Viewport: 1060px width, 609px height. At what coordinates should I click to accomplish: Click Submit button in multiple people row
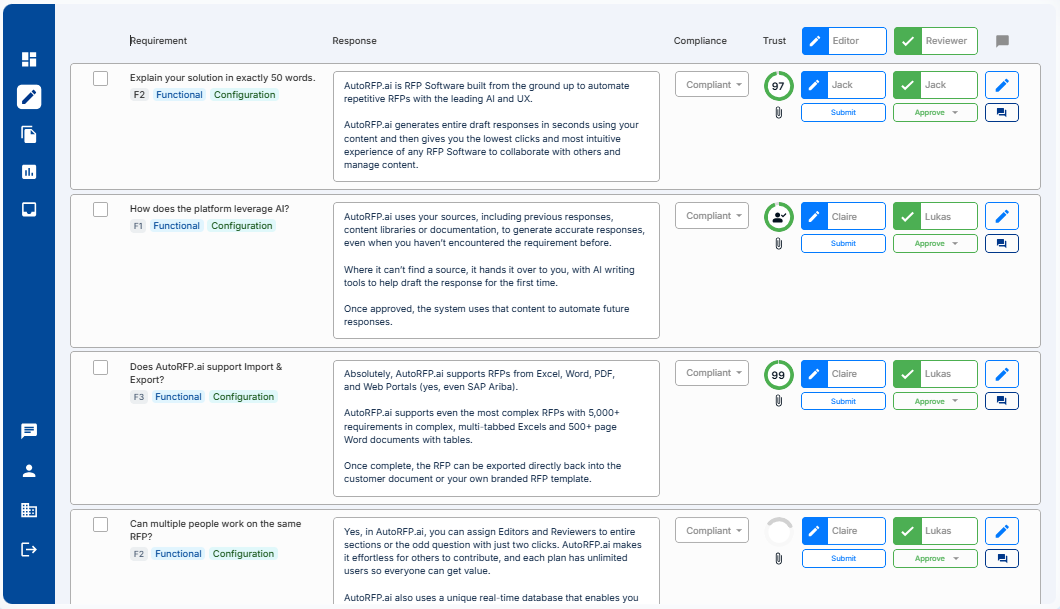pos(844,558)
